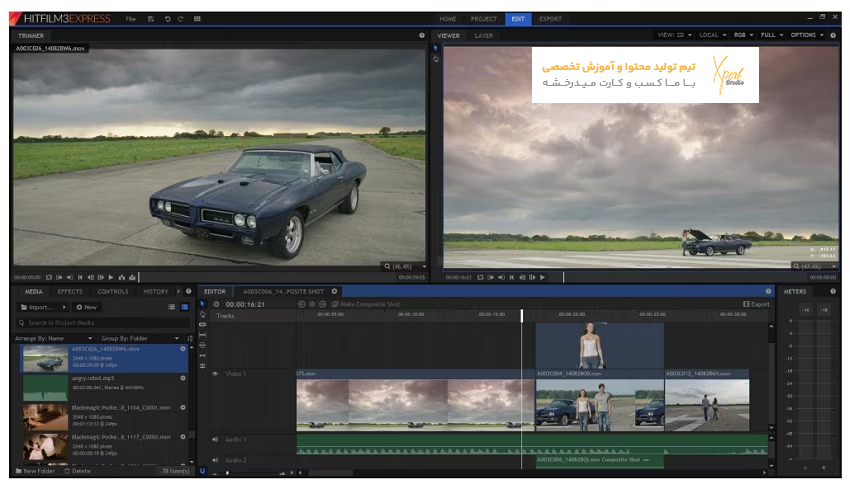Open the Trimmer zoom level dropdown
The height and width of the screenshot is (489, 850).
405,266
